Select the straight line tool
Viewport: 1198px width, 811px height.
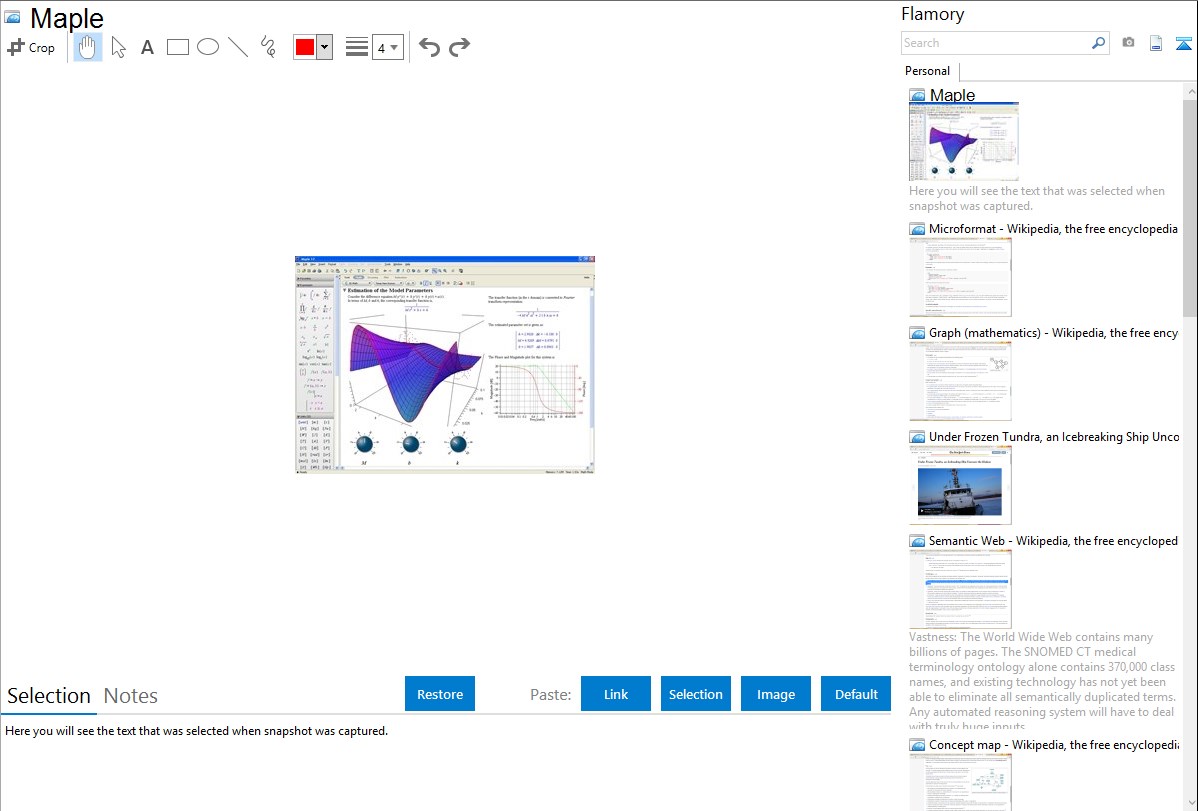[x=238, y=47]
